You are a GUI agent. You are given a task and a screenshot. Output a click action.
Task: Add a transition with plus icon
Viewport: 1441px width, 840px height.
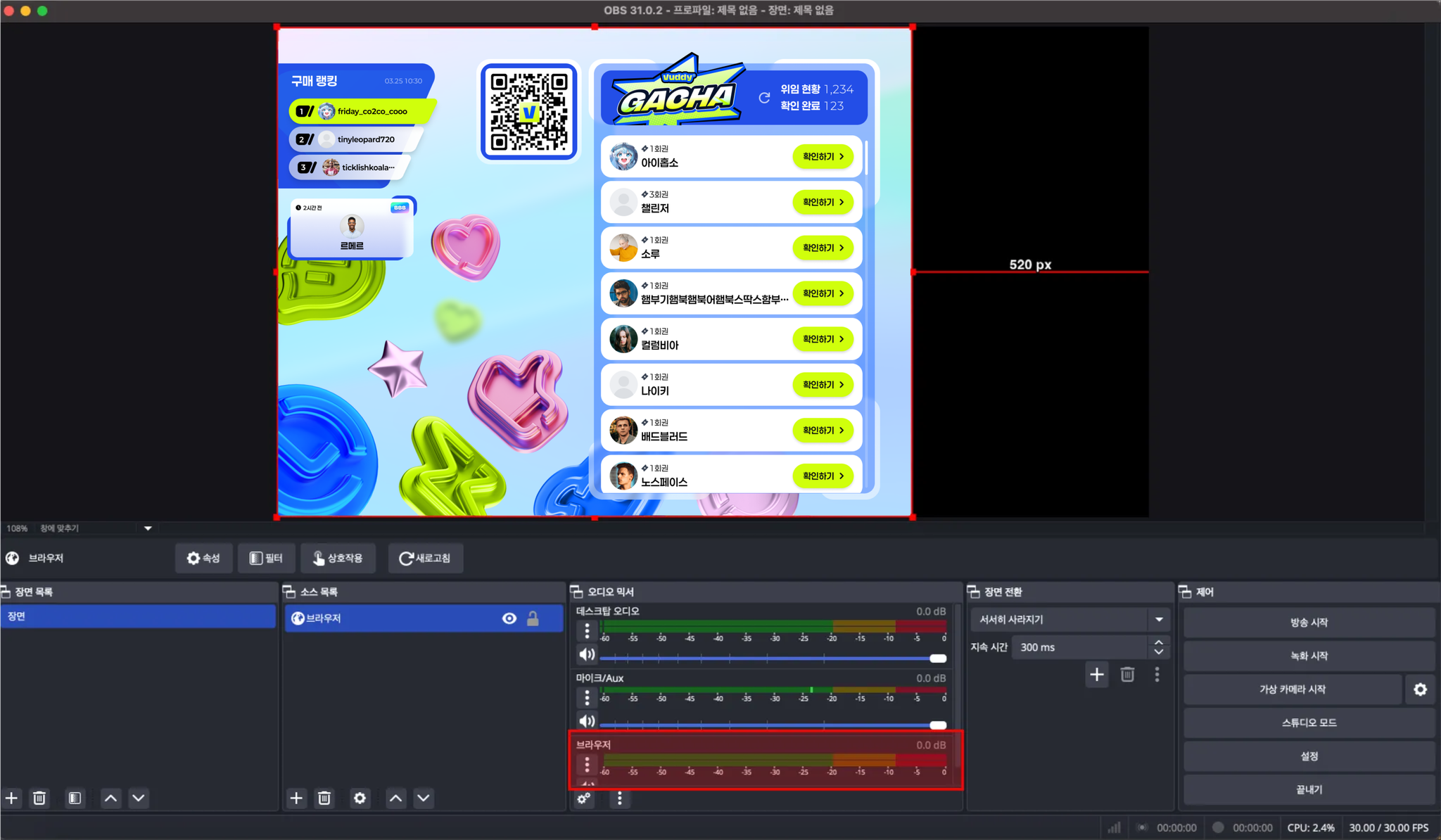click(x=1097, y=675)
